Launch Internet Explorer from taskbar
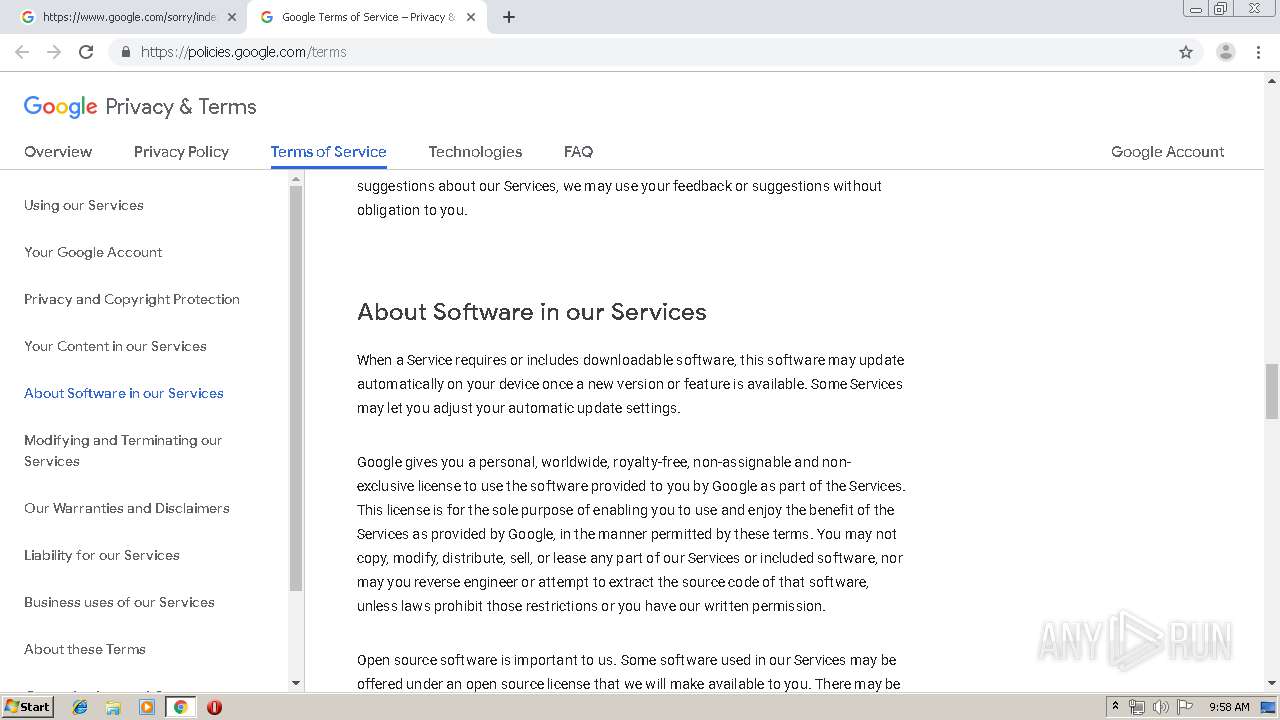The width and height of the screenshot is (1280, 720). coord(80,707)
